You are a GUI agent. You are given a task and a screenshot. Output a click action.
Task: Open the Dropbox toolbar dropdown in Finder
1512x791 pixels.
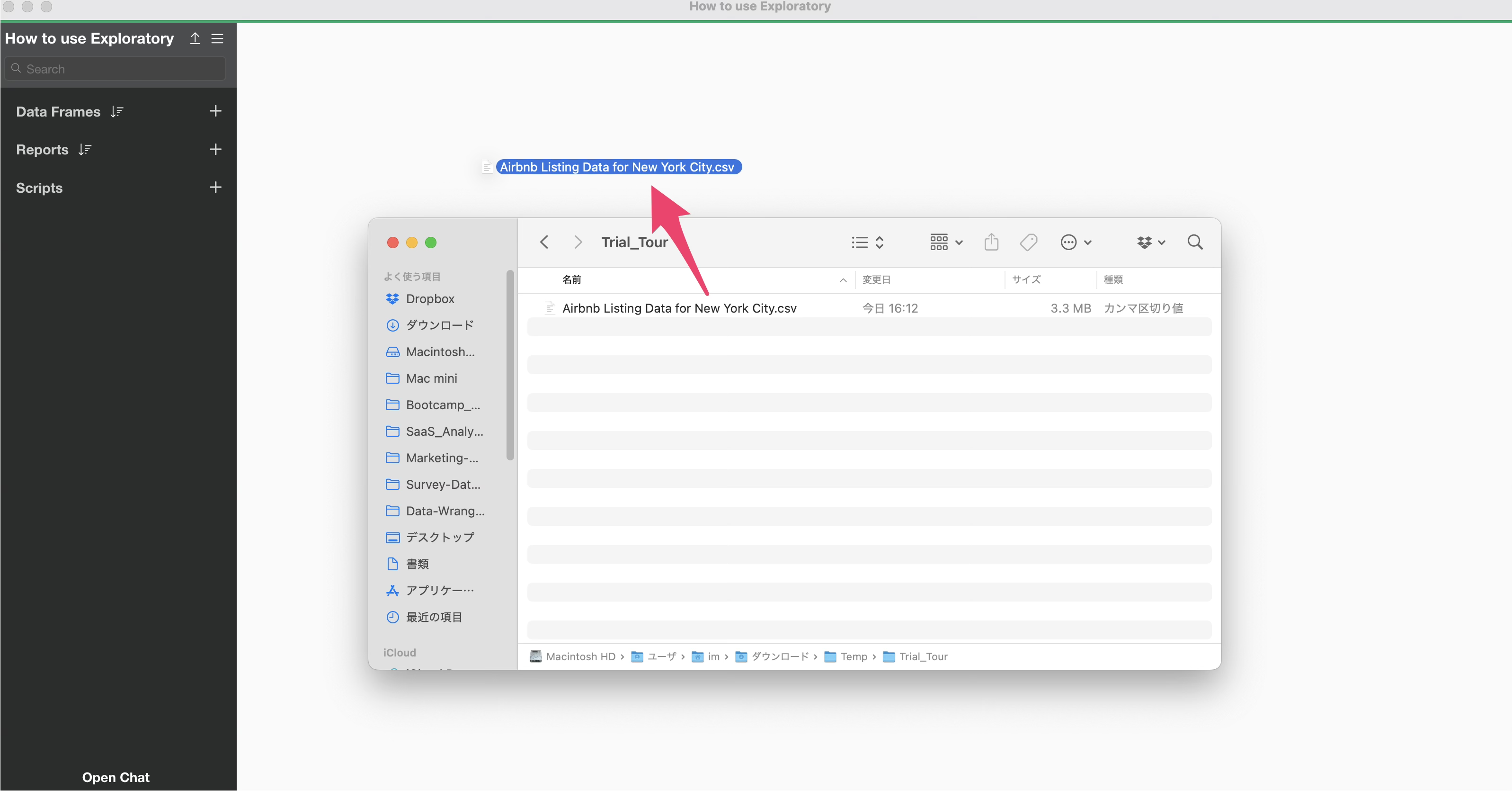pos(1151,242)
